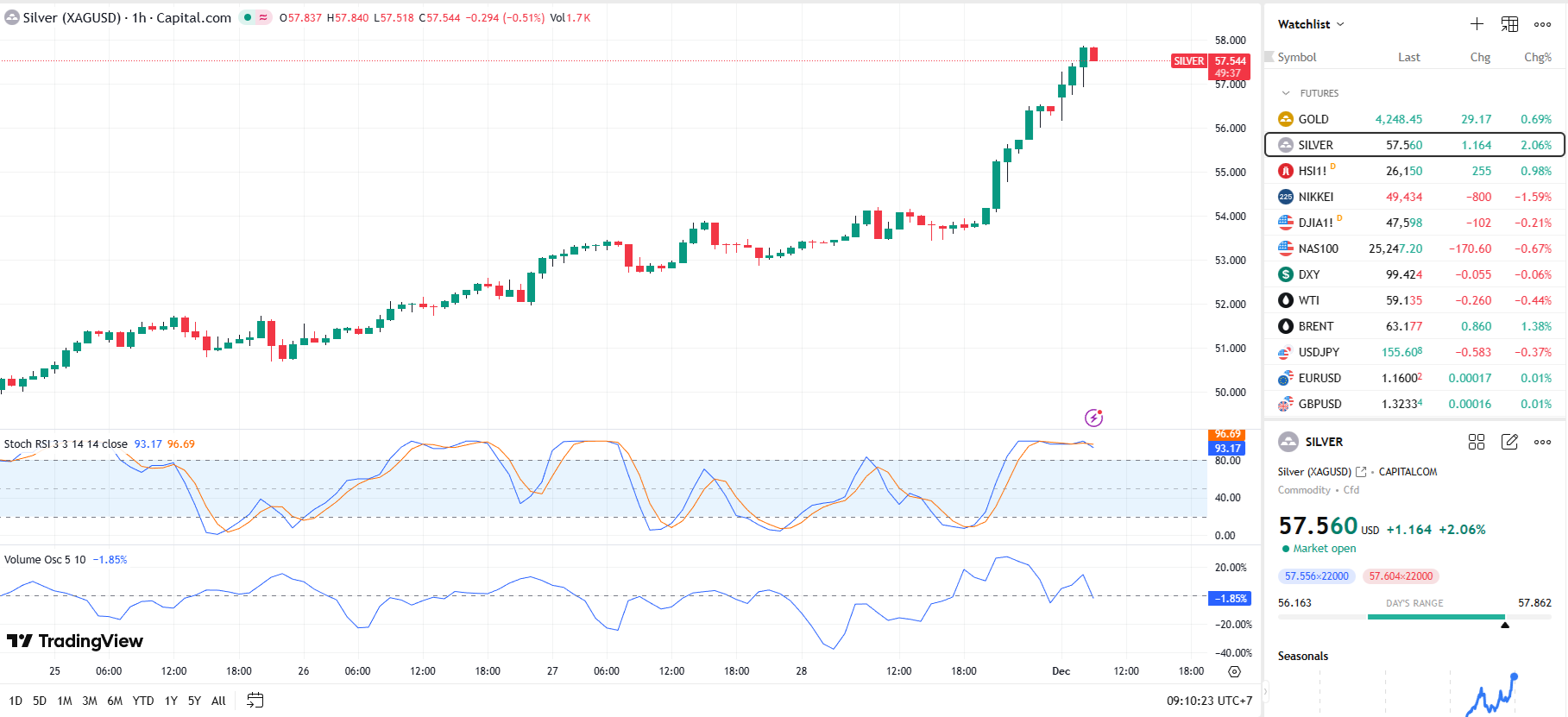
Task: Expand the Watchlist name dropdown
Action: tap(1311, 24)
